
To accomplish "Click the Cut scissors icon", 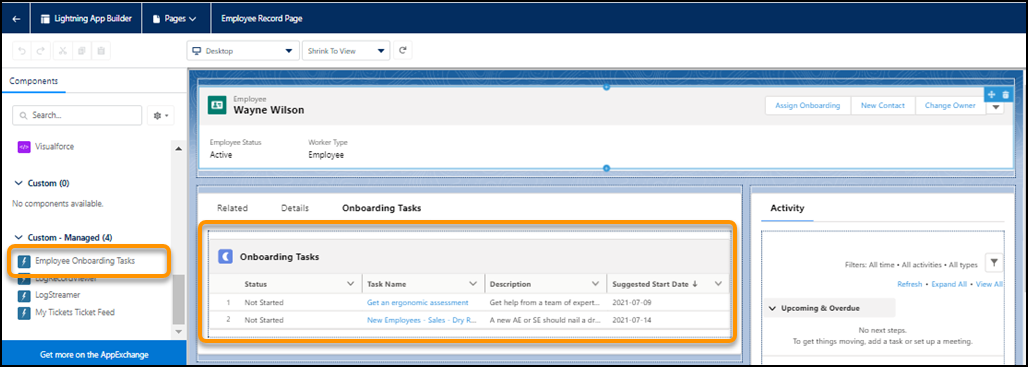I will click(62, 50).
